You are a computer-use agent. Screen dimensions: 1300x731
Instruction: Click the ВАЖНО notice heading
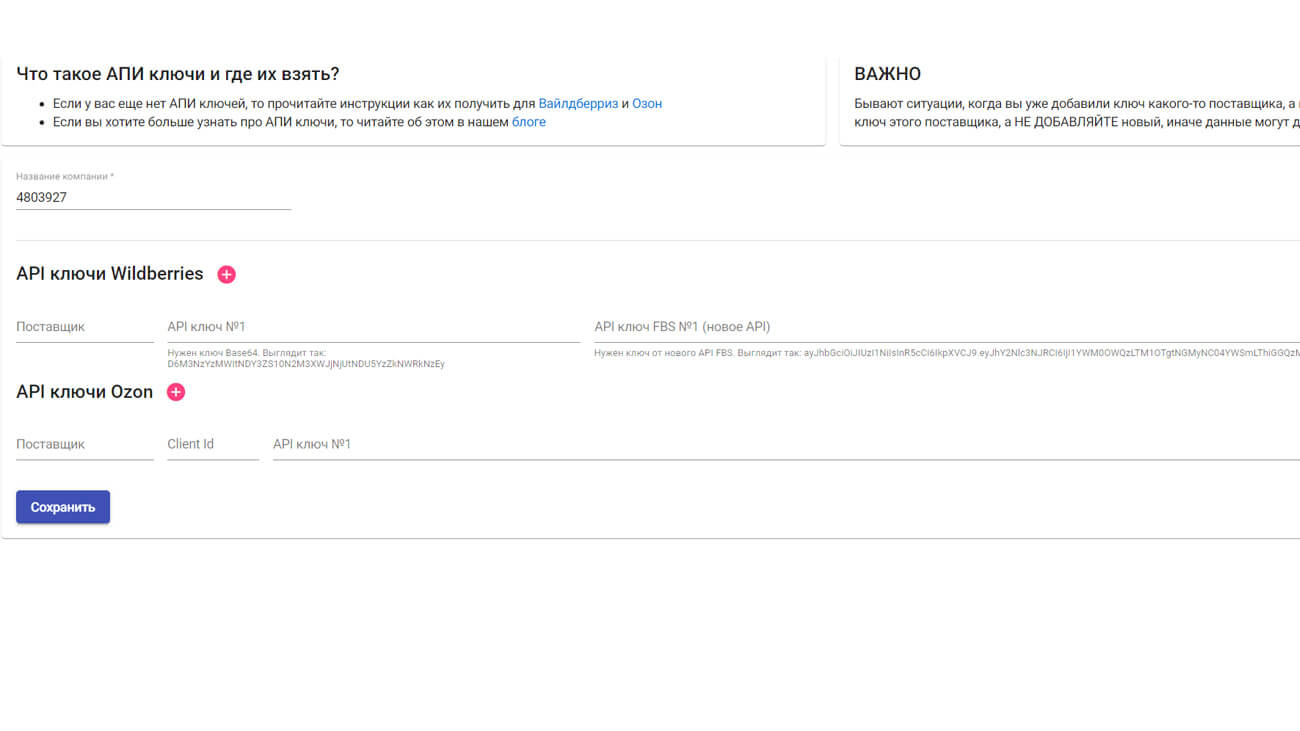pos(887,74)
